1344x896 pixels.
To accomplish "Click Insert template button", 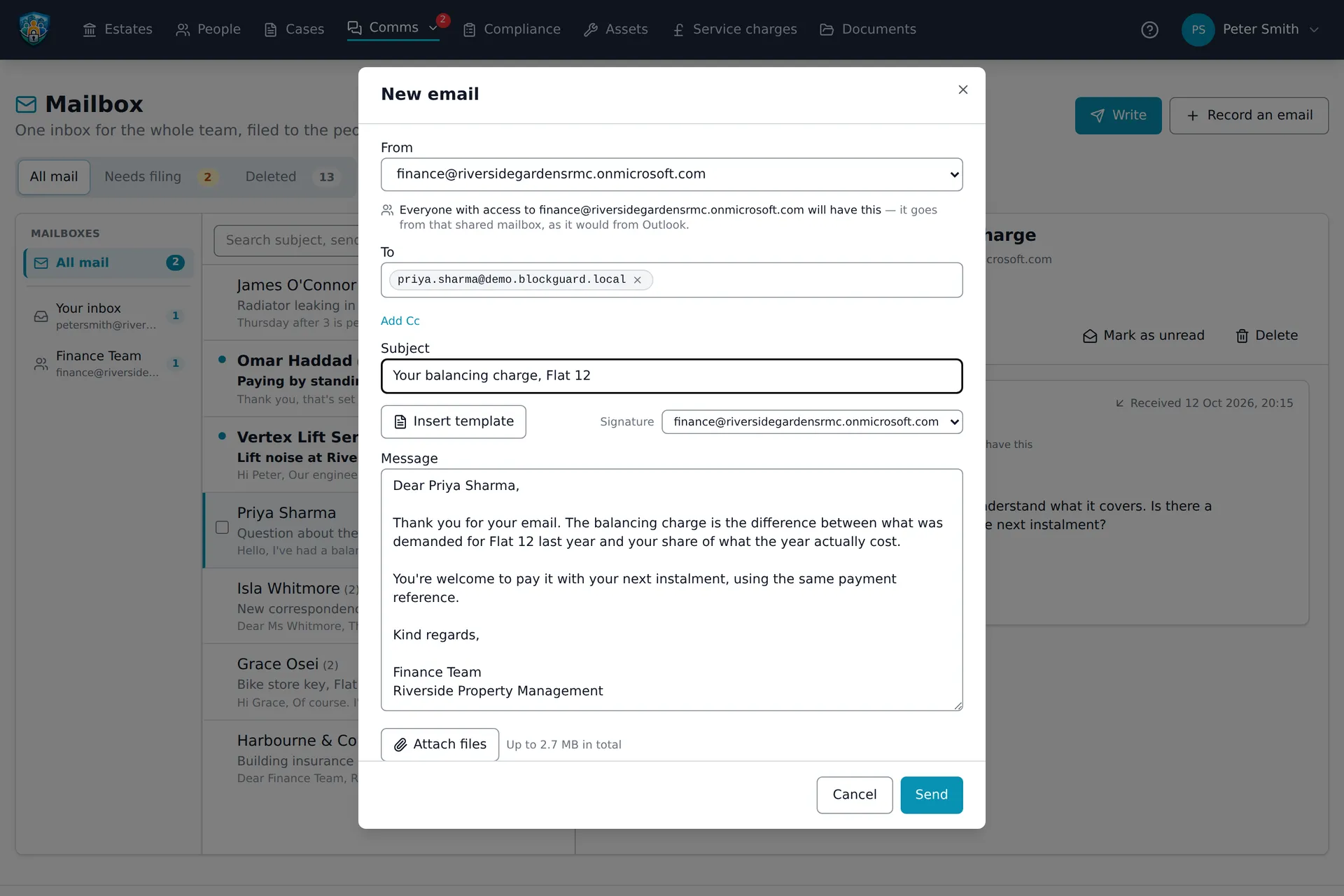I will tap(453, 422).
